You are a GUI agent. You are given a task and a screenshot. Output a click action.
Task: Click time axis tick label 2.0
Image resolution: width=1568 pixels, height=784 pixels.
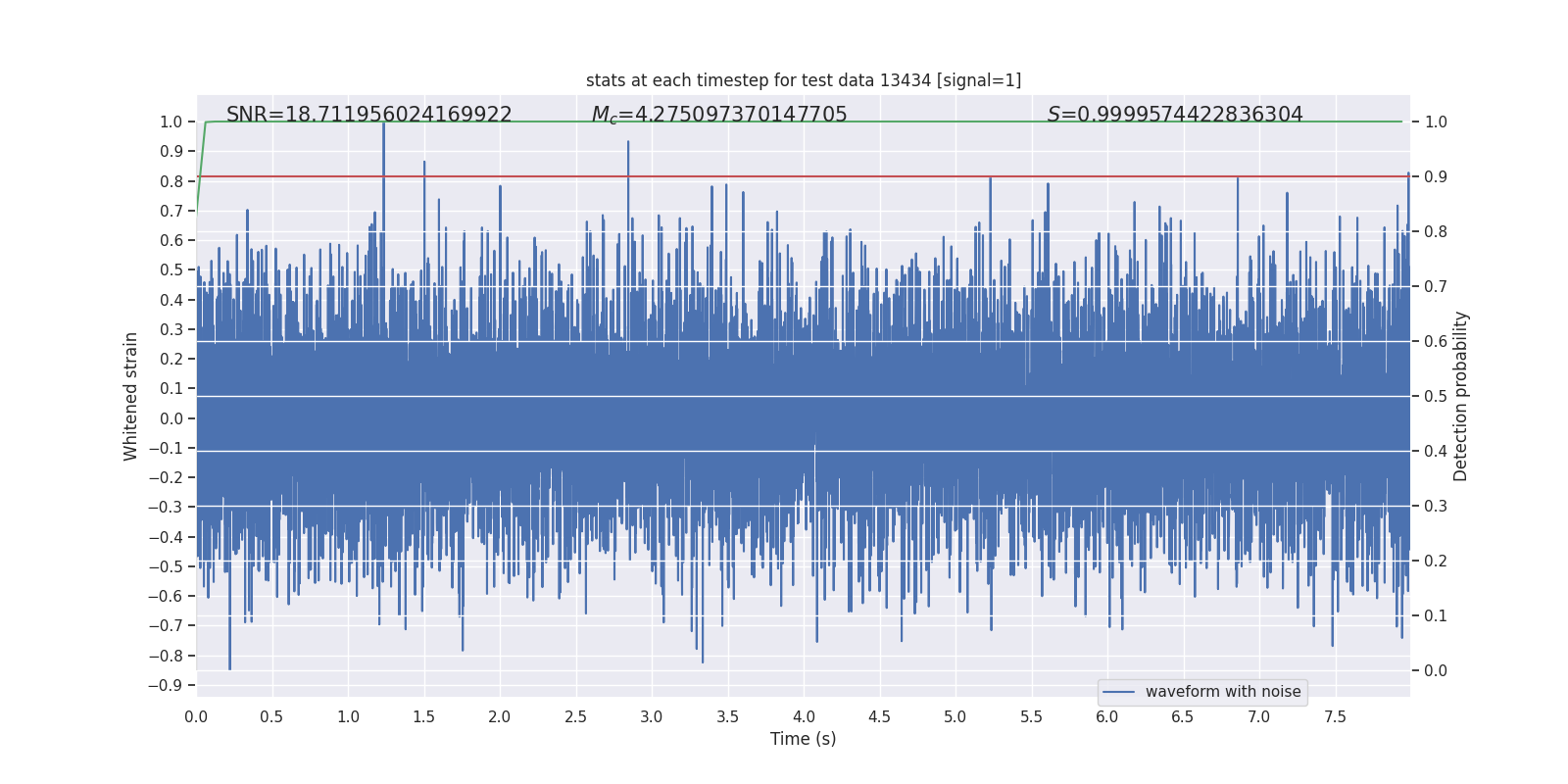tap(500, 716)
